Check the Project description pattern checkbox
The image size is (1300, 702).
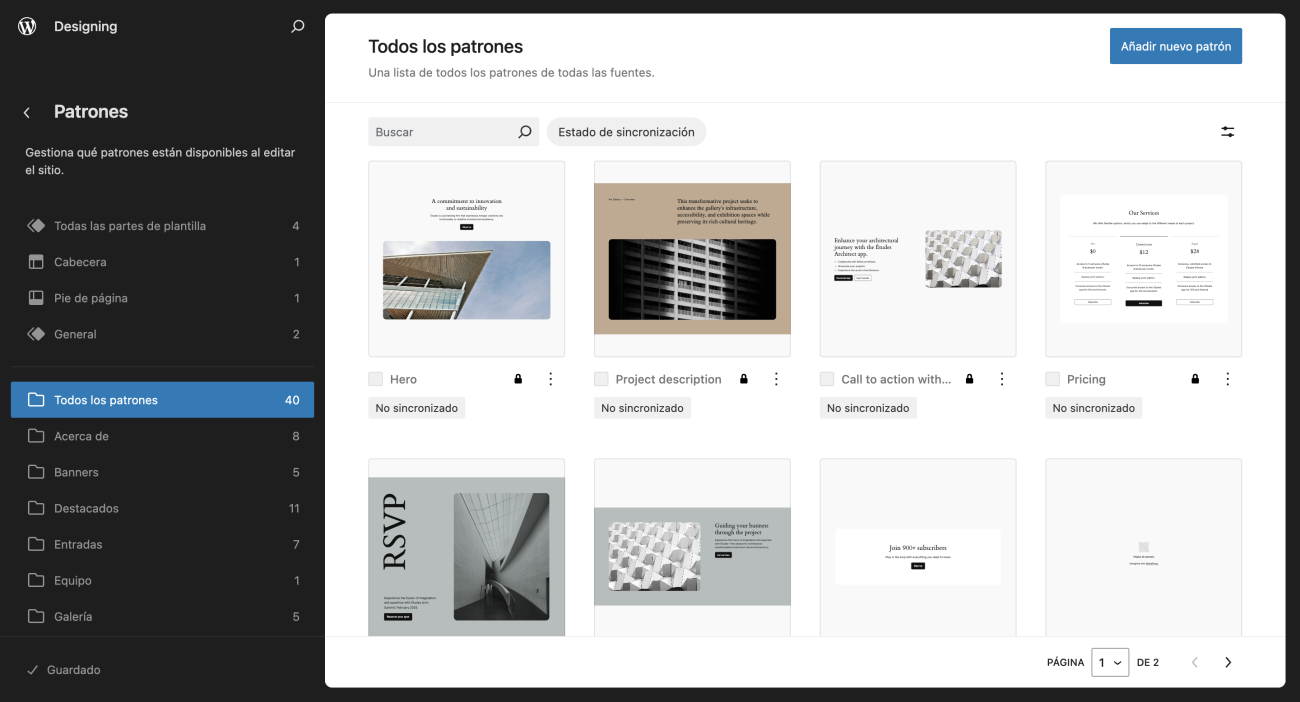pyautogui.click(x=601, y=379)
